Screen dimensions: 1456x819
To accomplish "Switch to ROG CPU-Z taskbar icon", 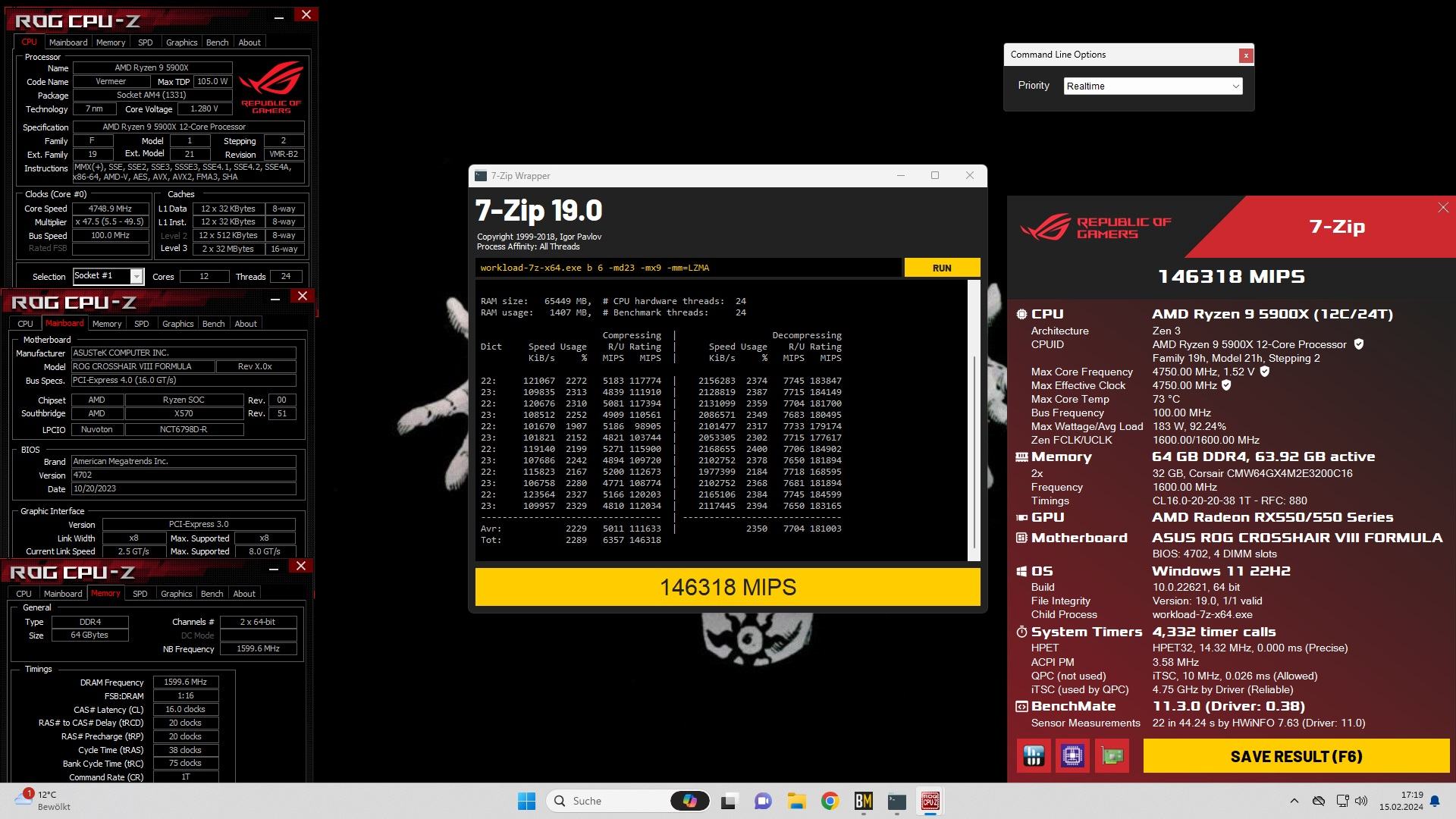I will (930, 801).
